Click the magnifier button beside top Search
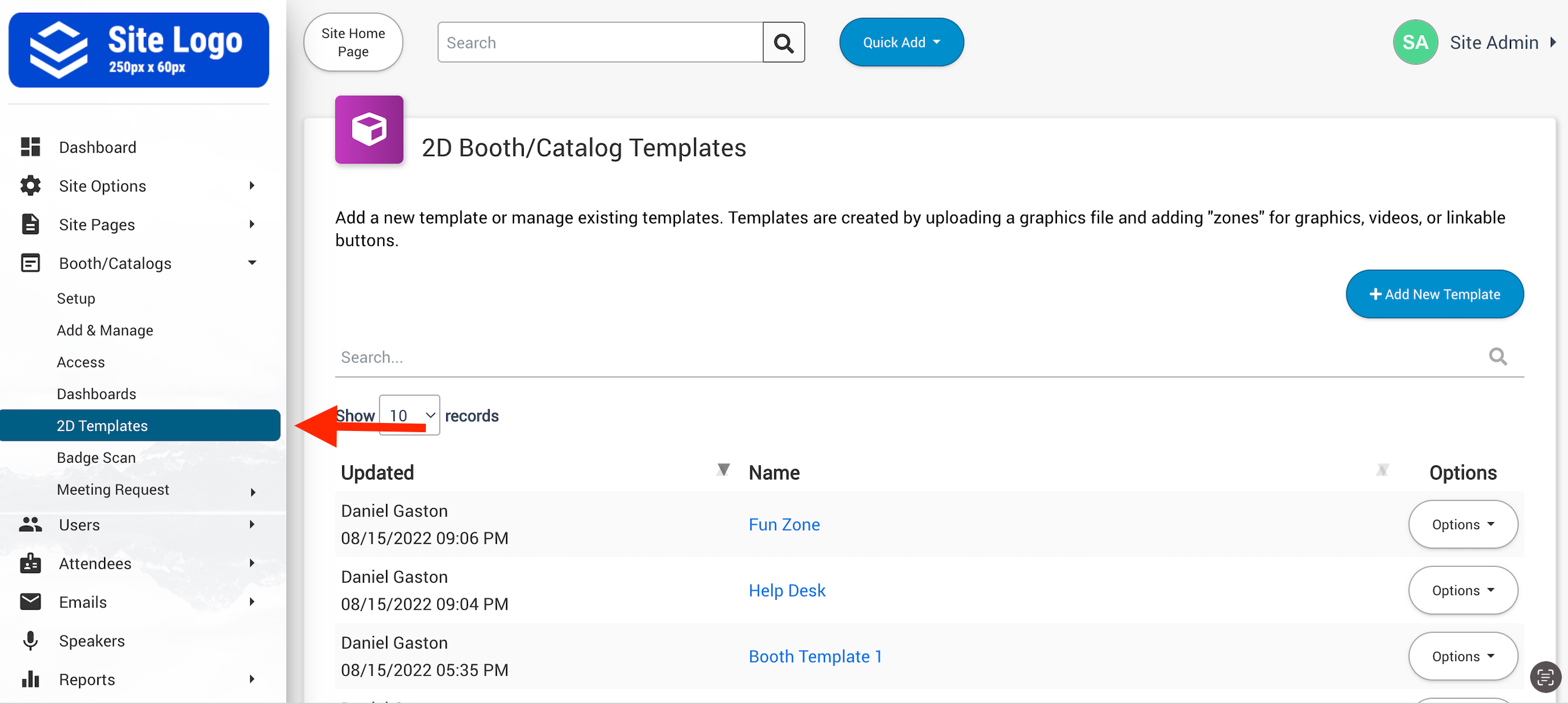This screenshot has height=704, width=1568. [x=783, y=42]
